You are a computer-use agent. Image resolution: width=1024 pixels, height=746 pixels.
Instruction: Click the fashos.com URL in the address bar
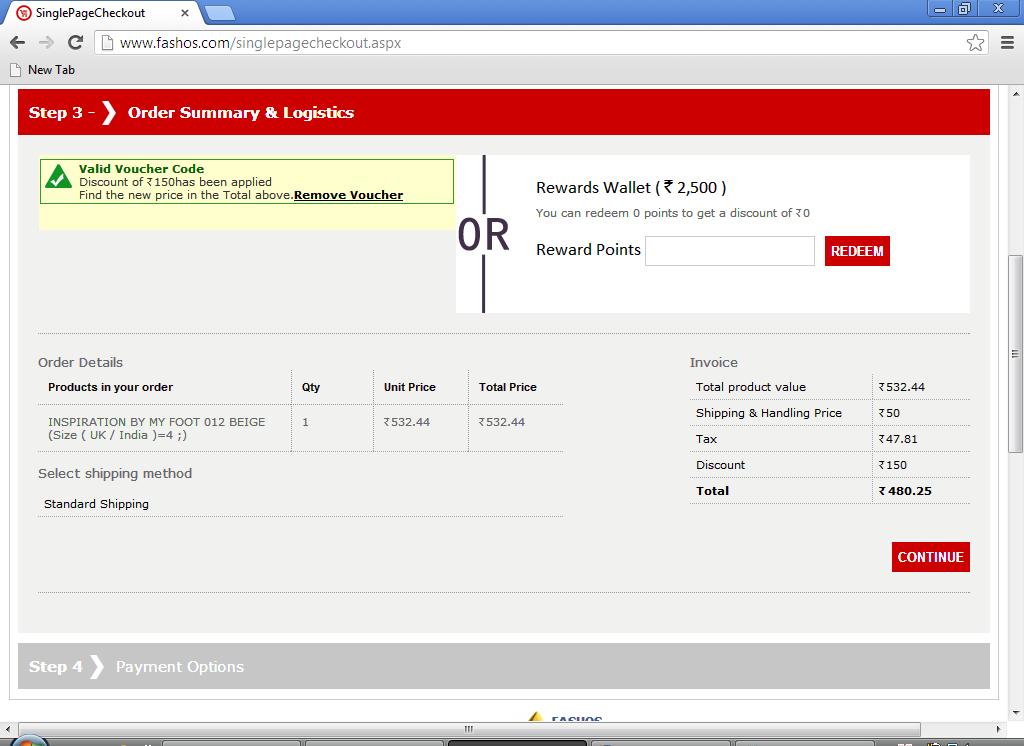(x=260, y=43)
